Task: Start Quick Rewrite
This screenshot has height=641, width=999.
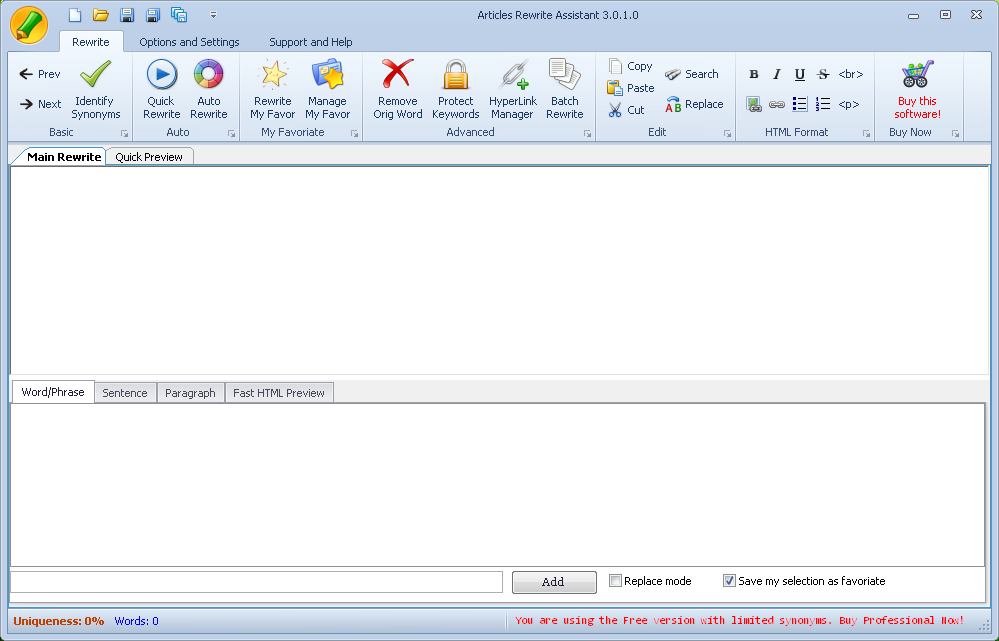Action: tap(162, 89)
